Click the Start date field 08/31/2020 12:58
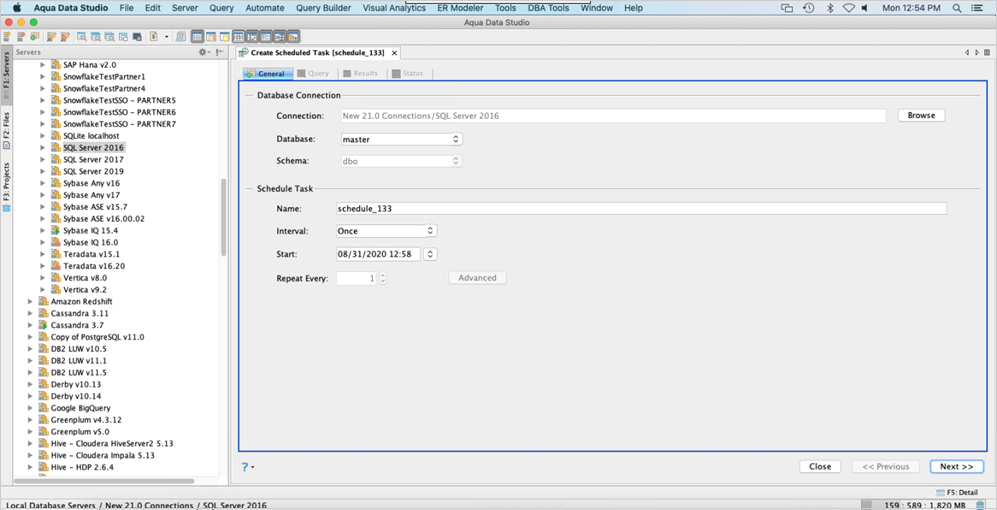 coord(379,254)
